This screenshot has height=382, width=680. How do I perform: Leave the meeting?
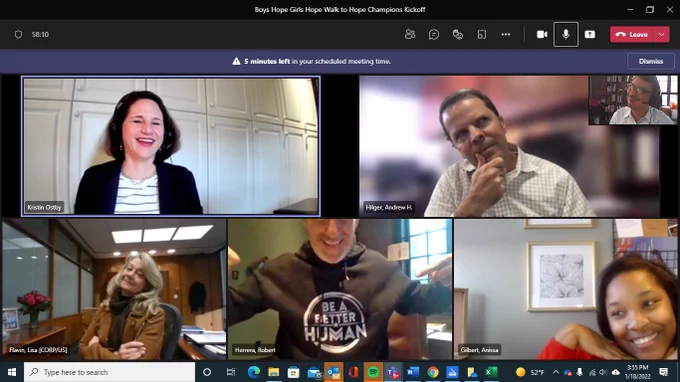pyautogui.click(x=632, y=34)
